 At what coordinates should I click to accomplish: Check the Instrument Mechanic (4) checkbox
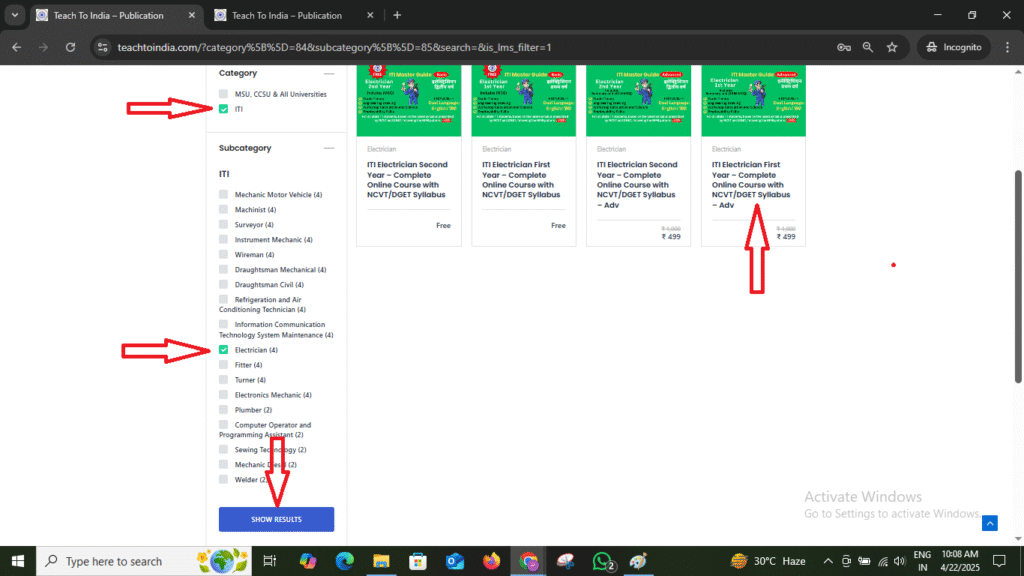click(x=223, y=240)
